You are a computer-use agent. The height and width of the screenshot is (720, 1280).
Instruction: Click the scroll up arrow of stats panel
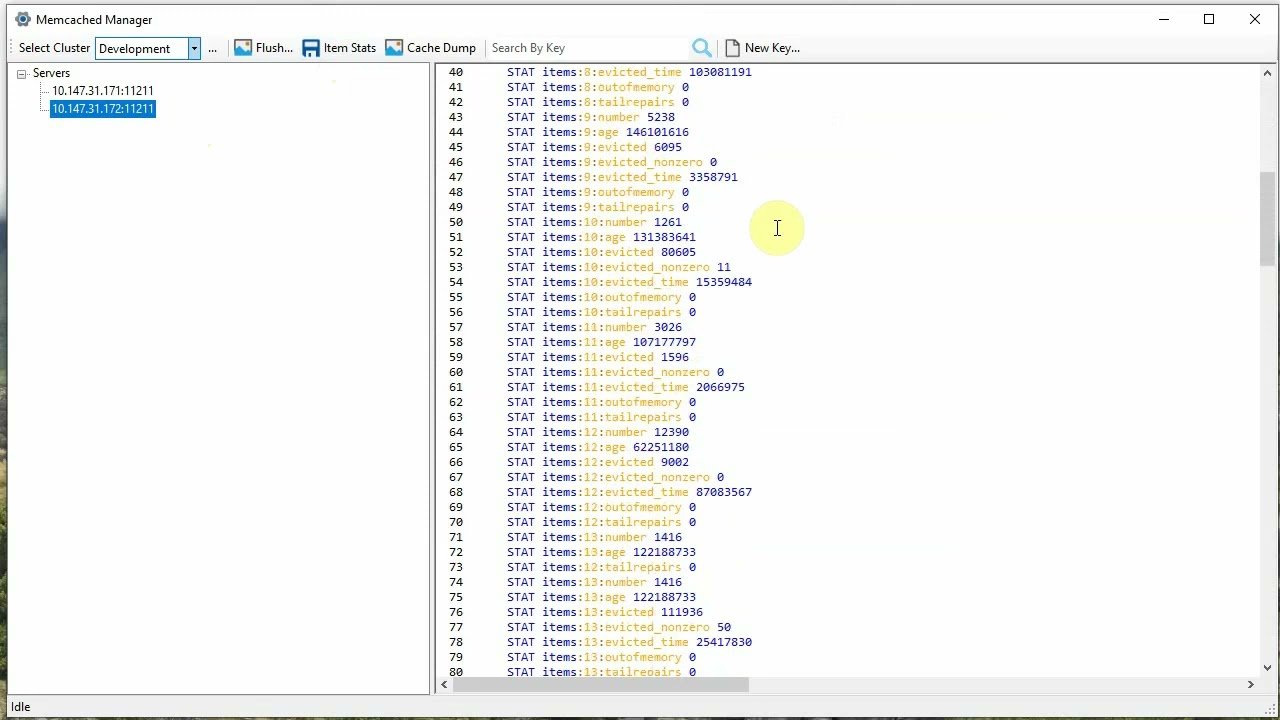(x=1267, y=73)
